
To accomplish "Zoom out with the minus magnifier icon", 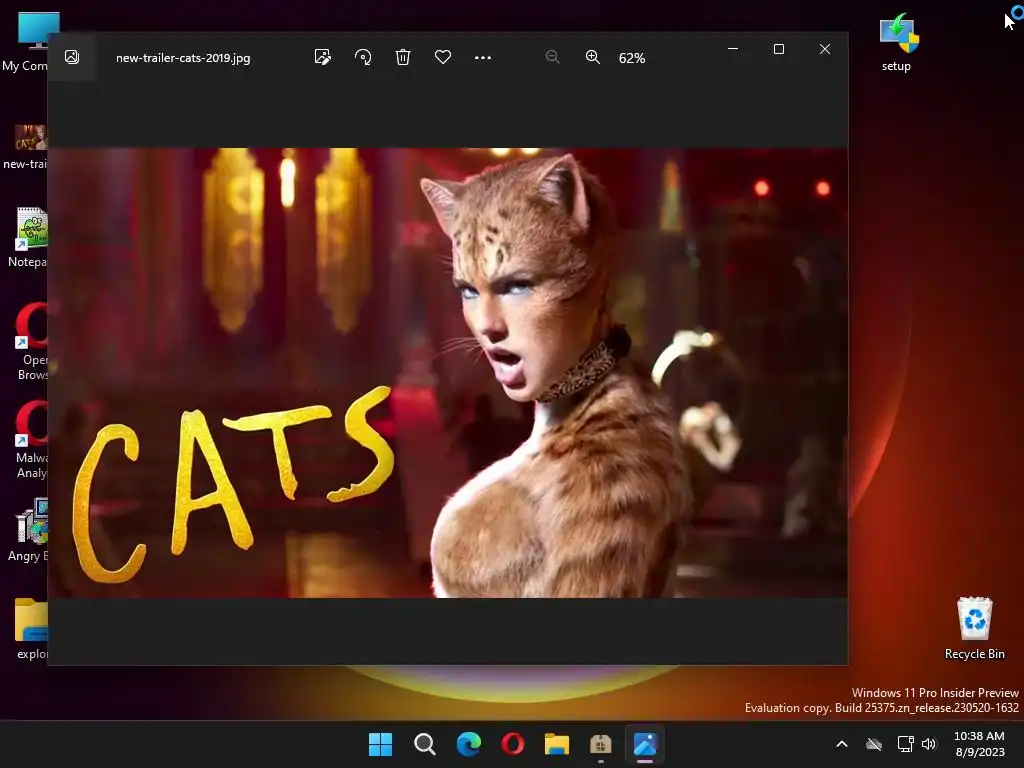I will coord(552,57).
